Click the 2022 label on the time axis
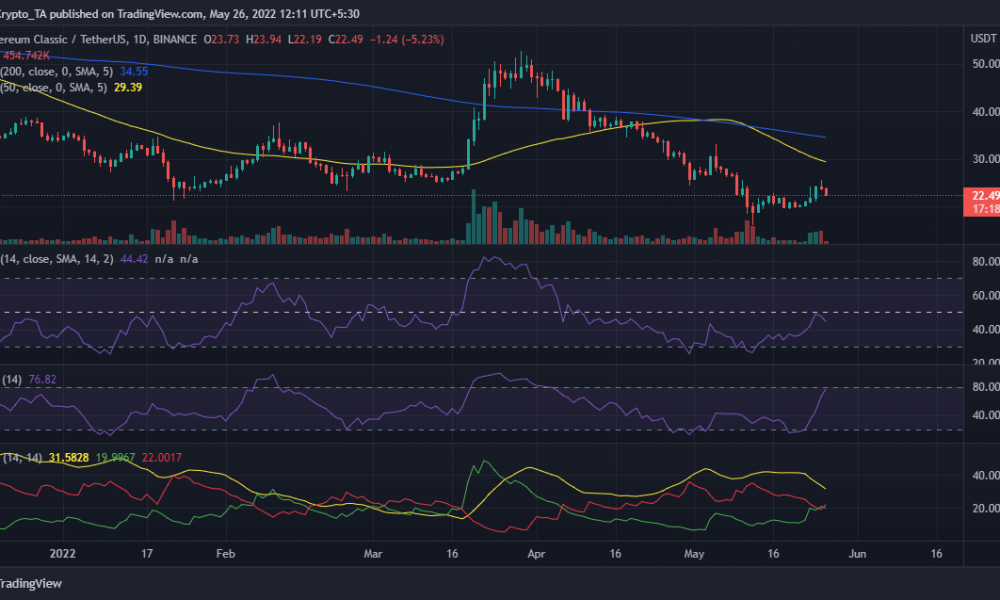Viewport: 1000px width, 600px height. [62, 553]
